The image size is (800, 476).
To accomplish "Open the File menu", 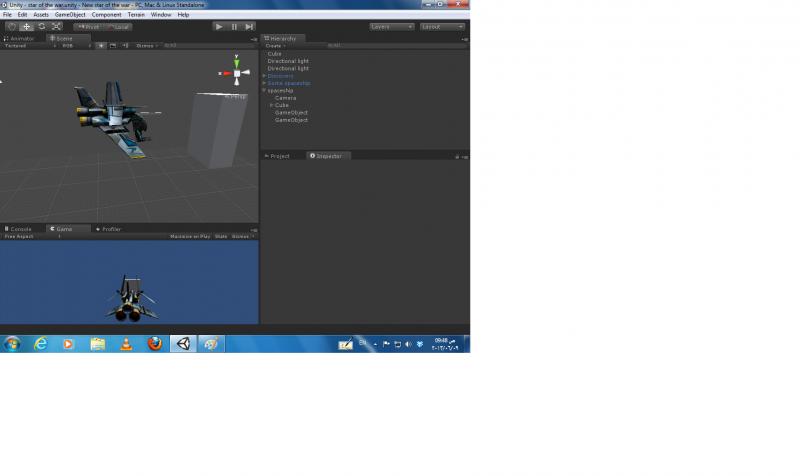I will point(7,15).
